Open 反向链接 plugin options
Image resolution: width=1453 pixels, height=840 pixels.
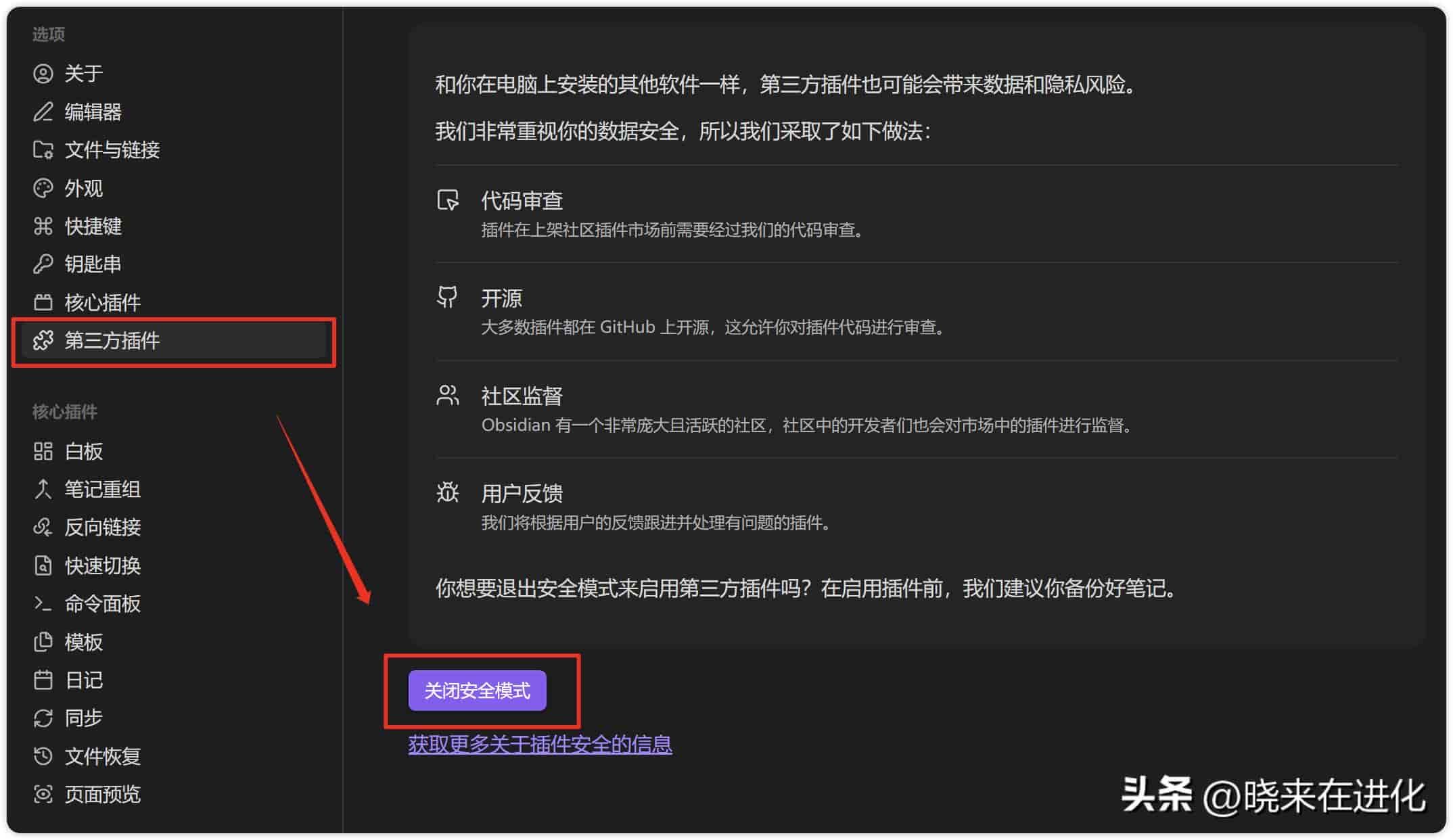tap(175, 527)
